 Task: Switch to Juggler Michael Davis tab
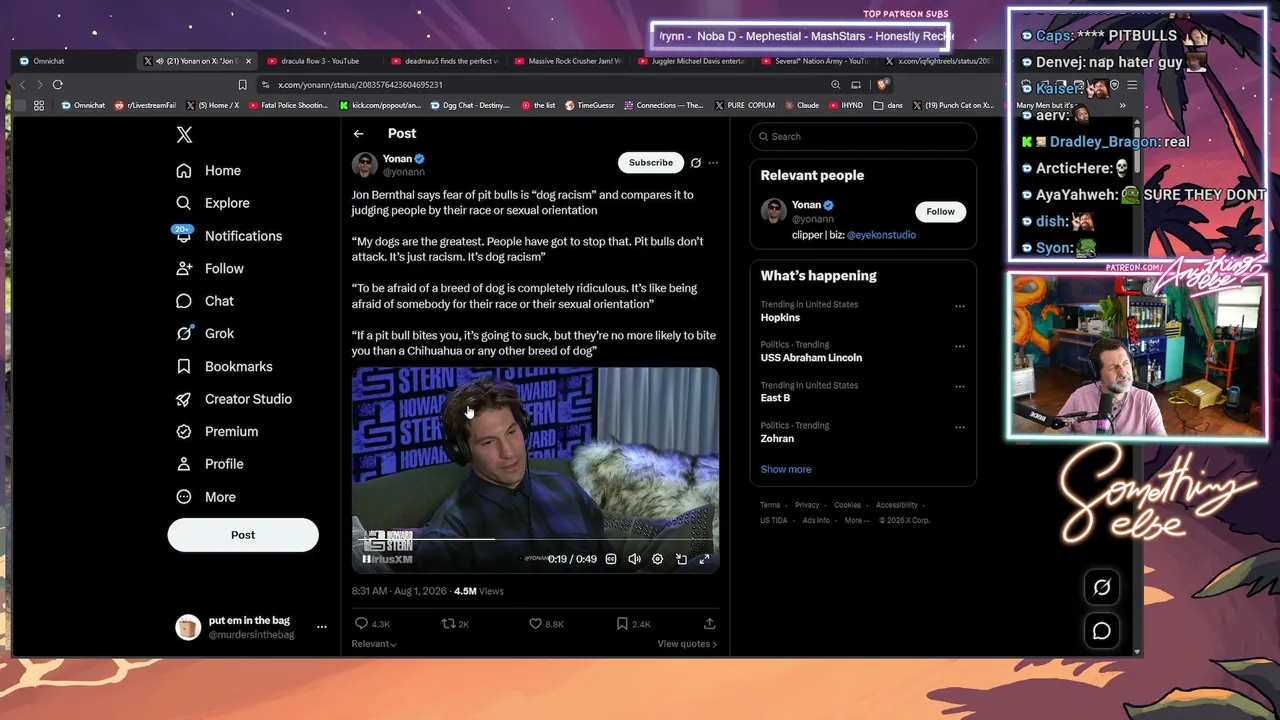(692, 61)
